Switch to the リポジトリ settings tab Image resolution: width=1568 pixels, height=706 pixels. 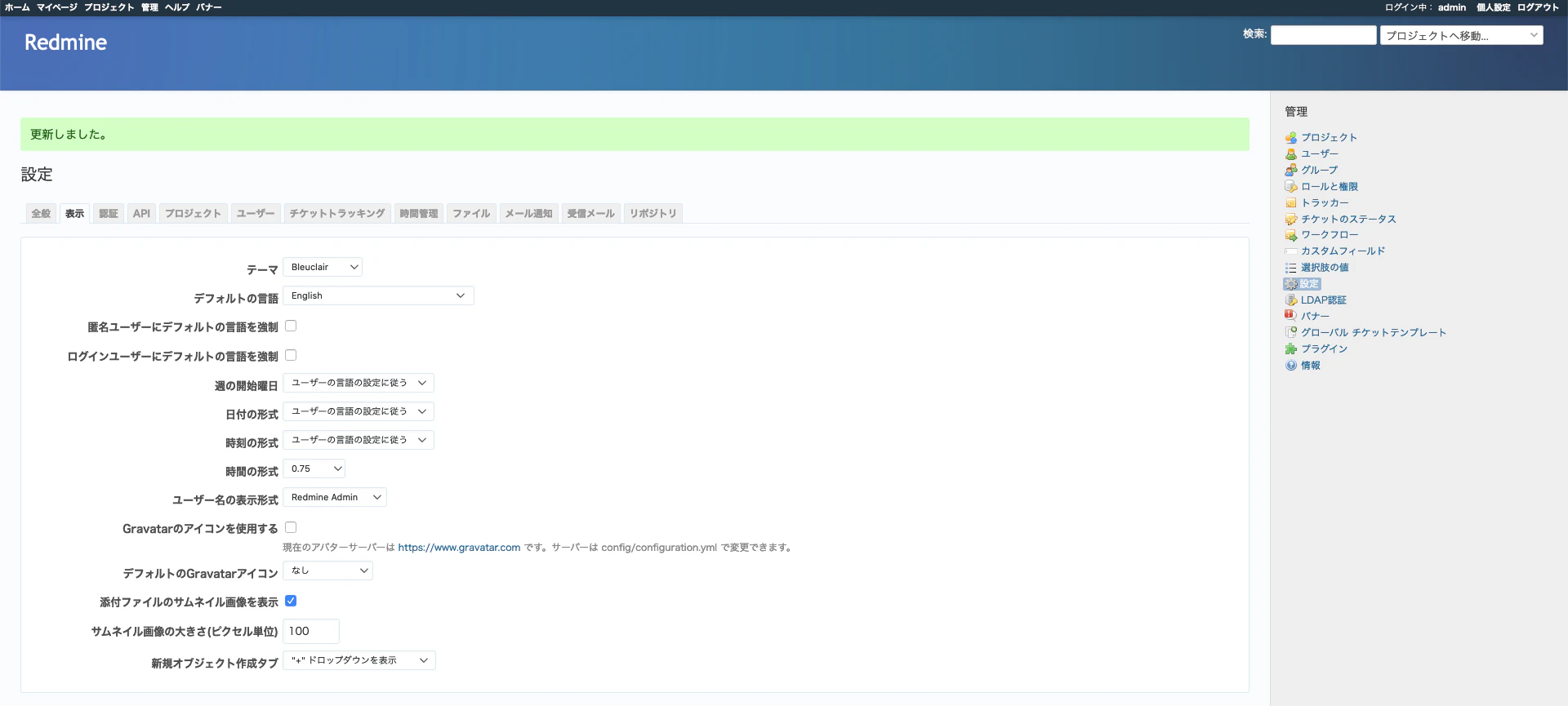point(653,213)
